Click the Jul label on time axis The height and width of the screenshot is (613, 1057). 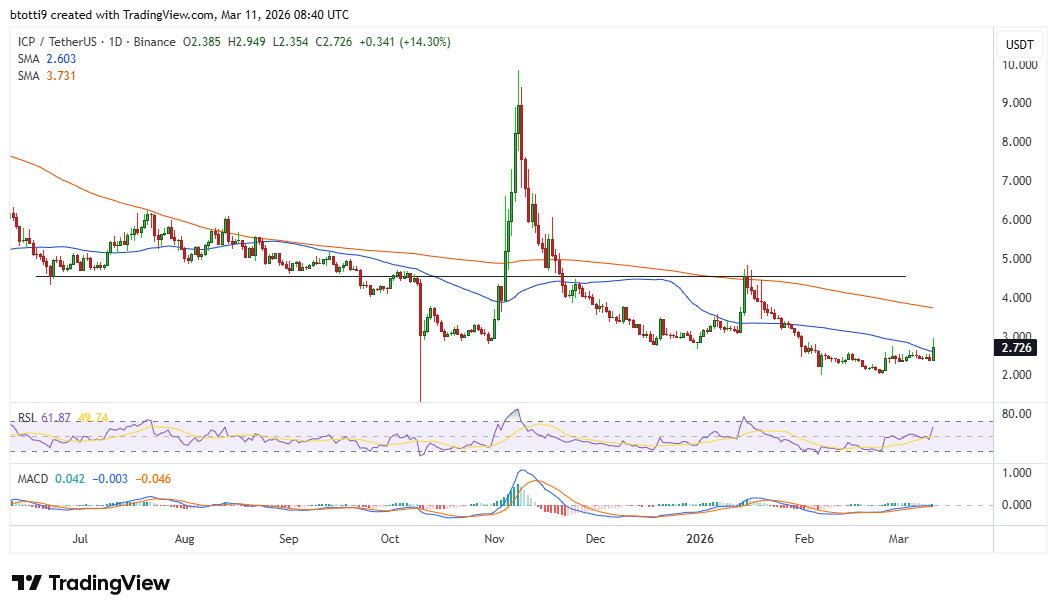81,538
